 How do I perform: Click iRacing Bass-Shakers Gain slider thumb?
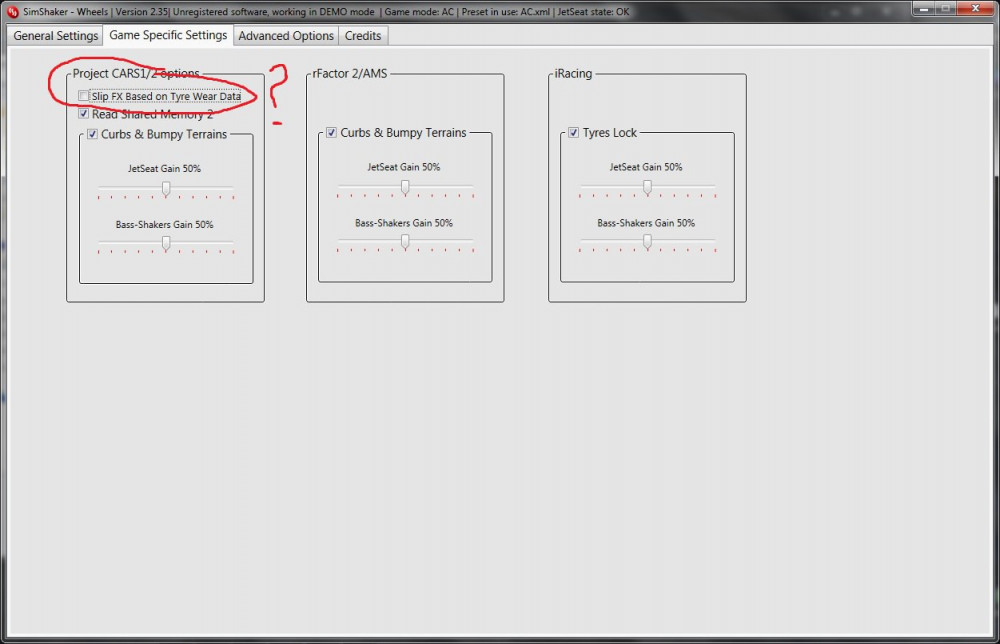pos(647,242)
